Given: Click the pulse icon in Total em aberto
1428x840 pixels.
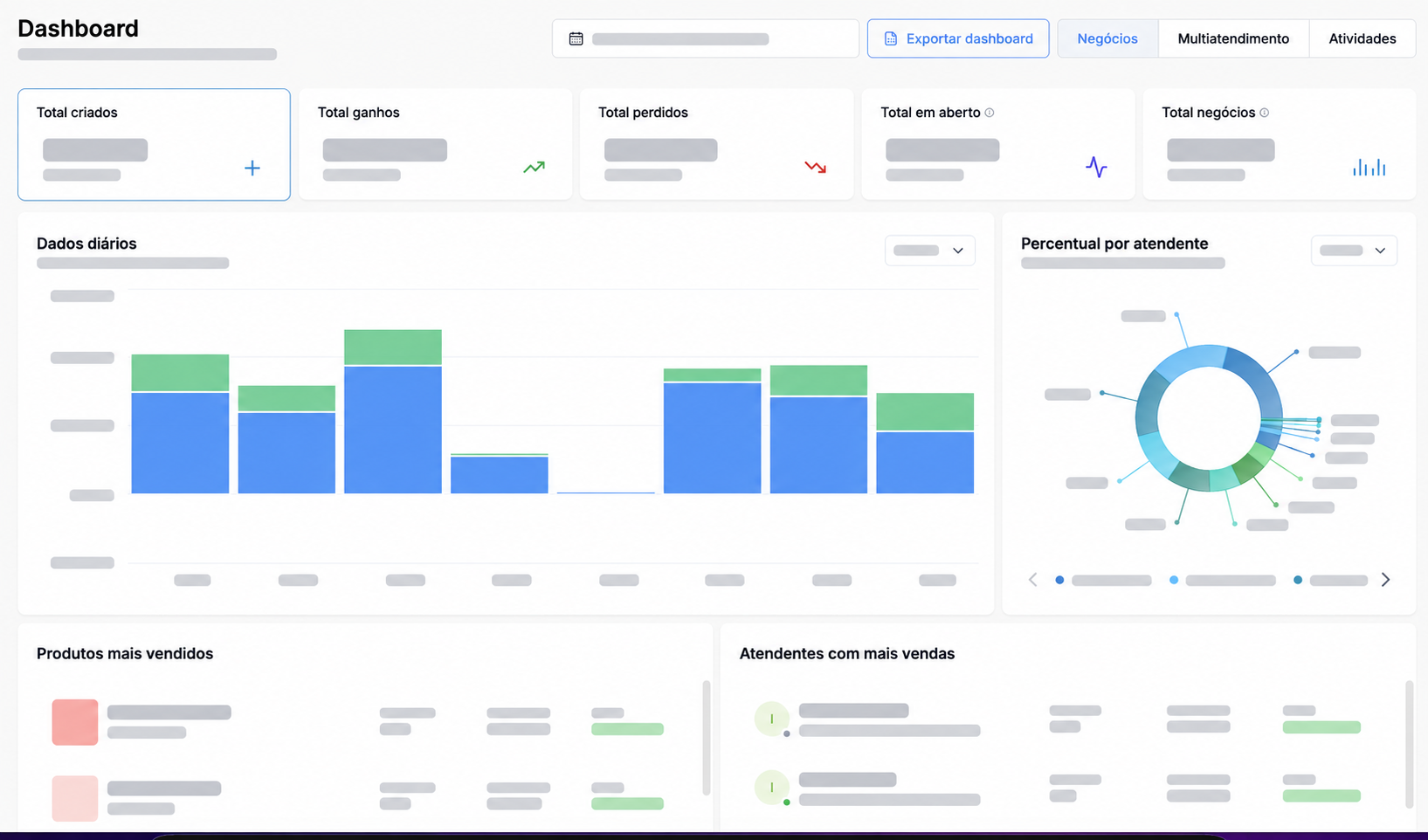Looking at the screenshot, I should (1096, 167).
